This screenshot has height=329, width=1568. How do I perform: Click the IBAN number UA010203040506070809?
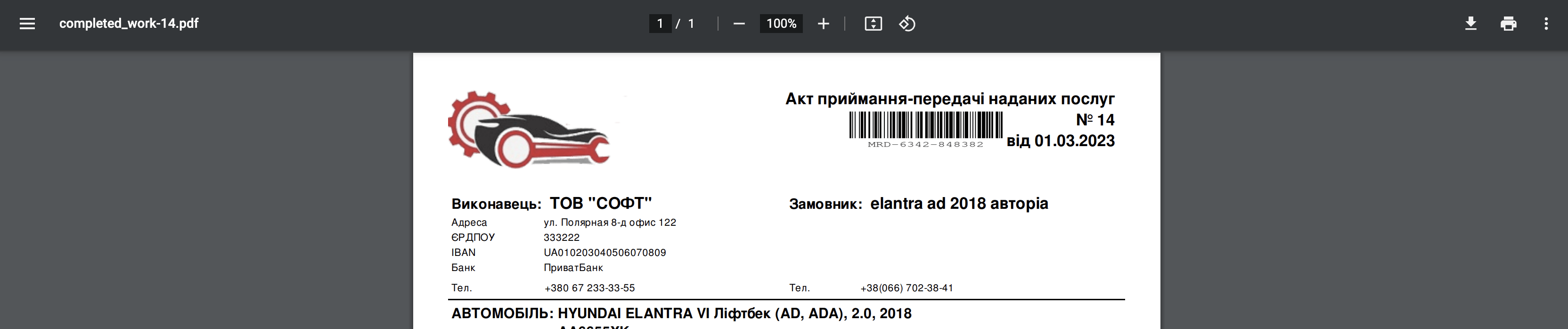click(604, 253)
